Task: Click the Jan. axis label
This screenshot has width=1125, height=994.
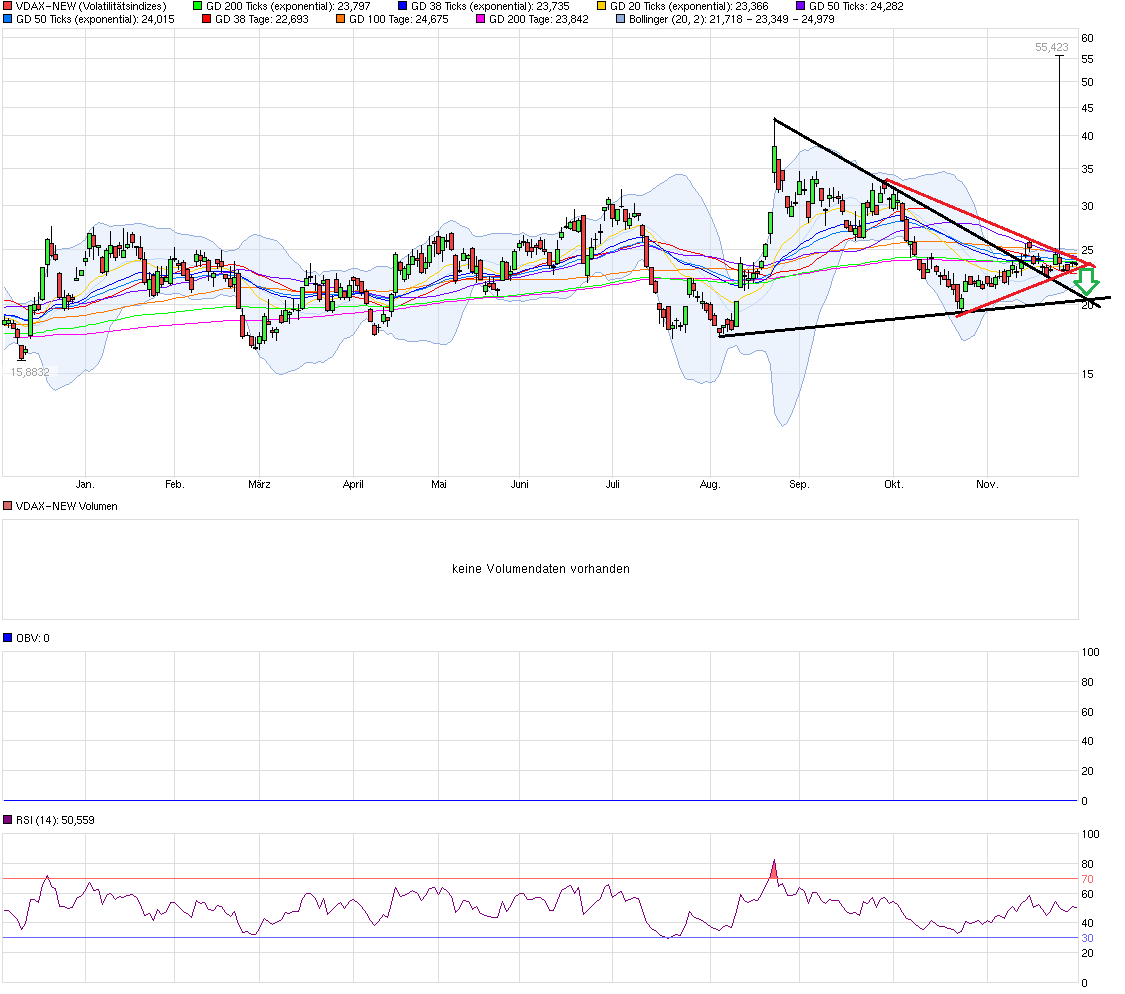Action: coord(85,484)
